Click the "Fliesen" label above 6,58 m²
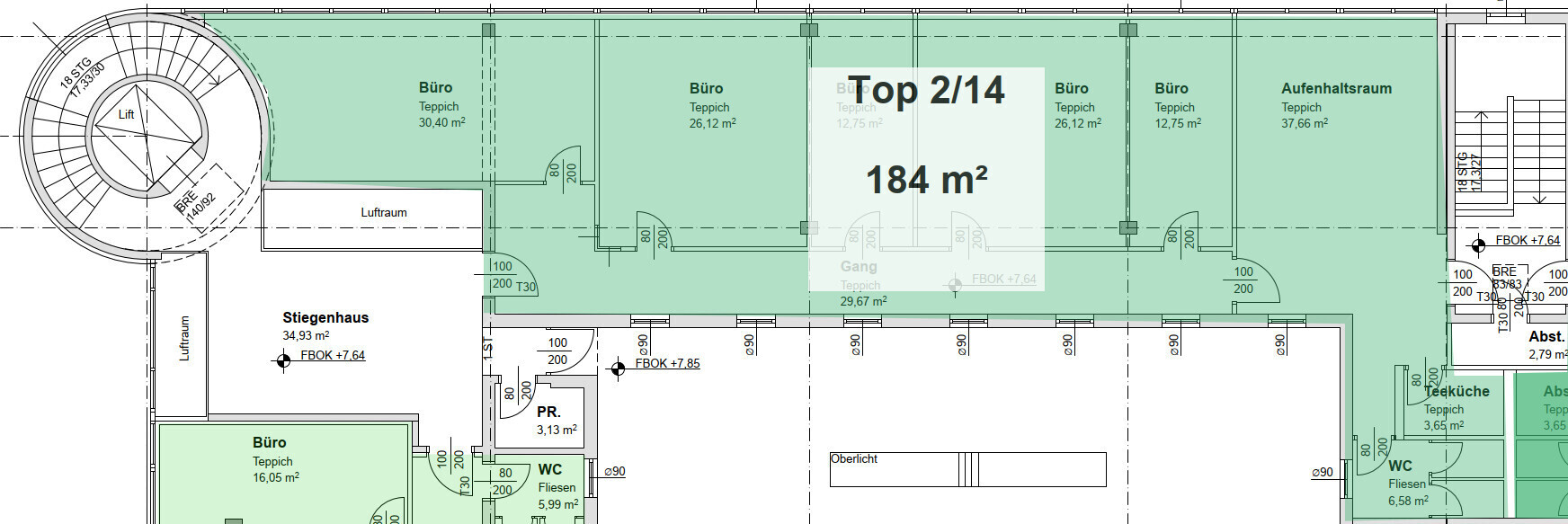 tap(1407, 484)
